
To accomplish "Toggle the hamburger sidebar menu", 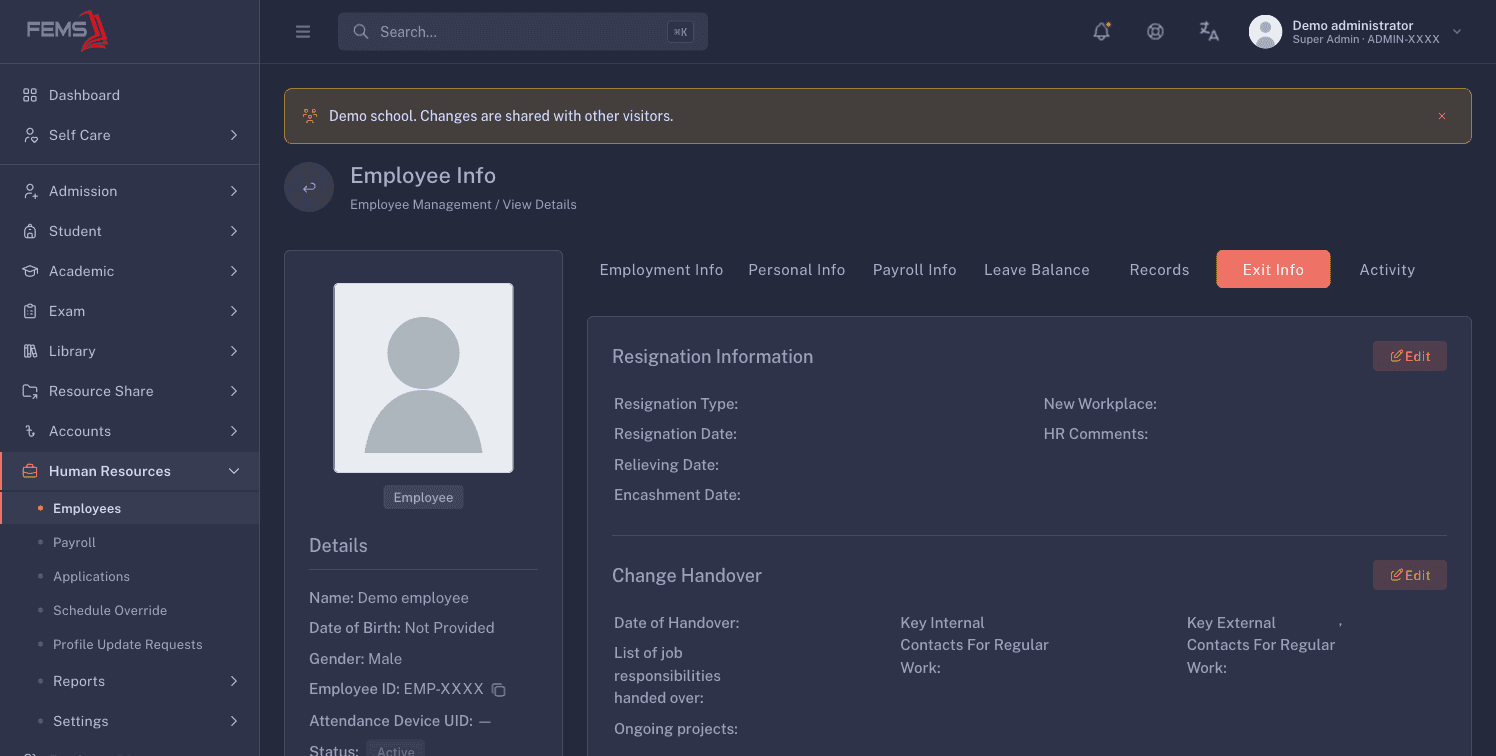I will [303, 32].
